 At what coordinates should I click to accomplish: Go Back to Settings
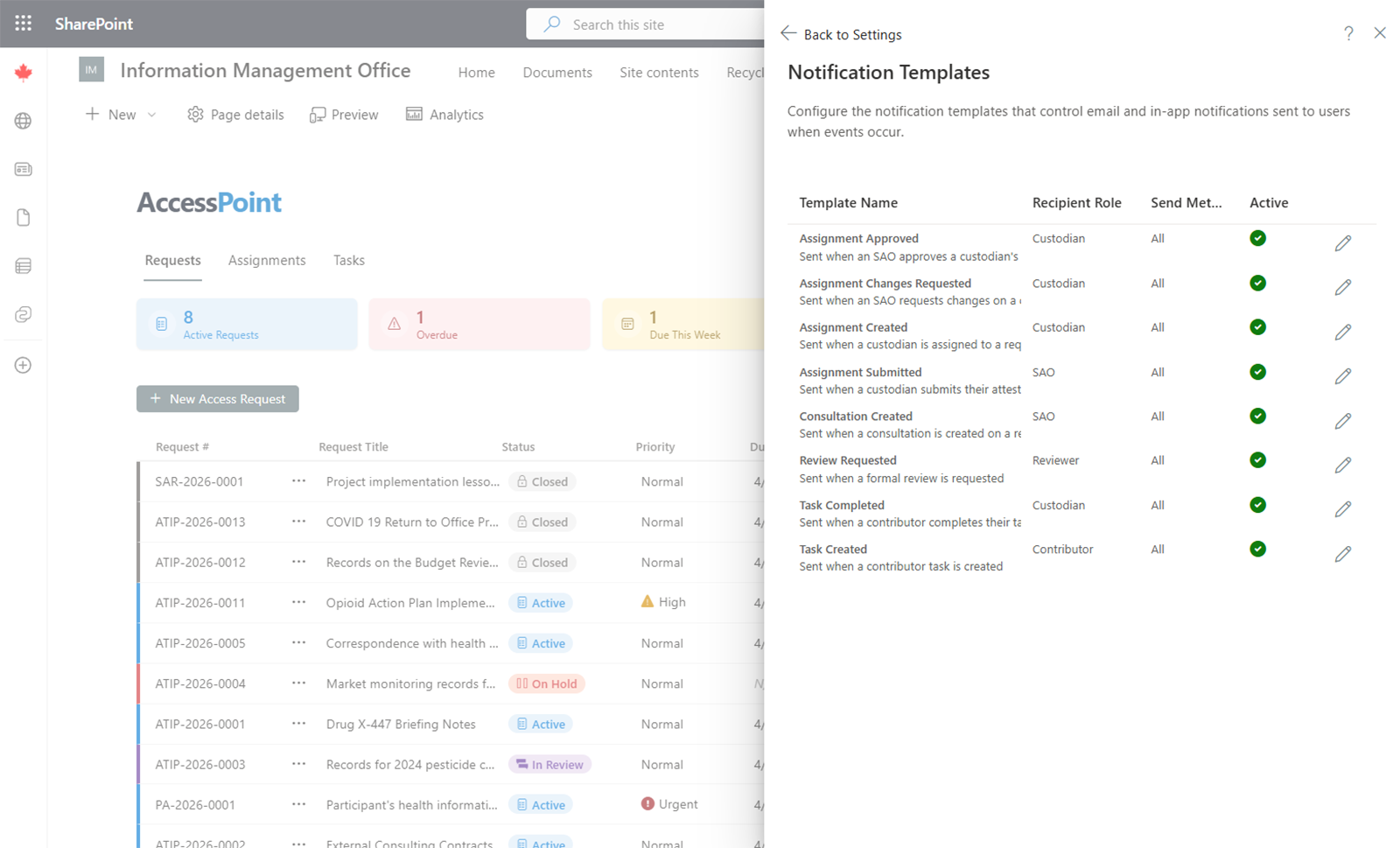(841, 34)
